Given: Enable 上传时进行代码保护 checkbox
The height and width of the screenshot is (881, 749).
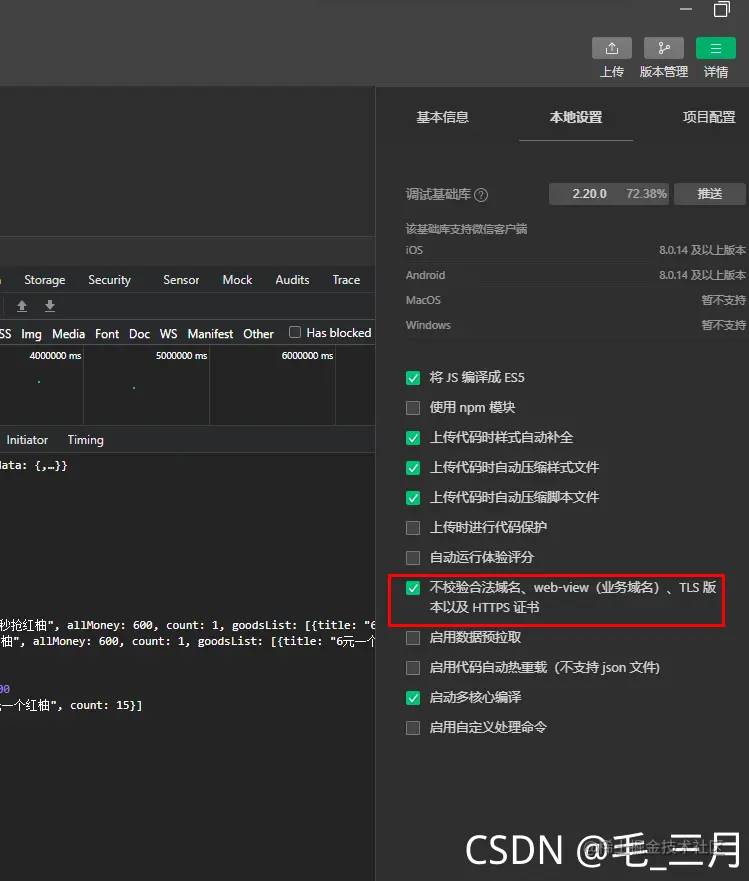Looking at the screenshot, I should [x=413, y=528].
